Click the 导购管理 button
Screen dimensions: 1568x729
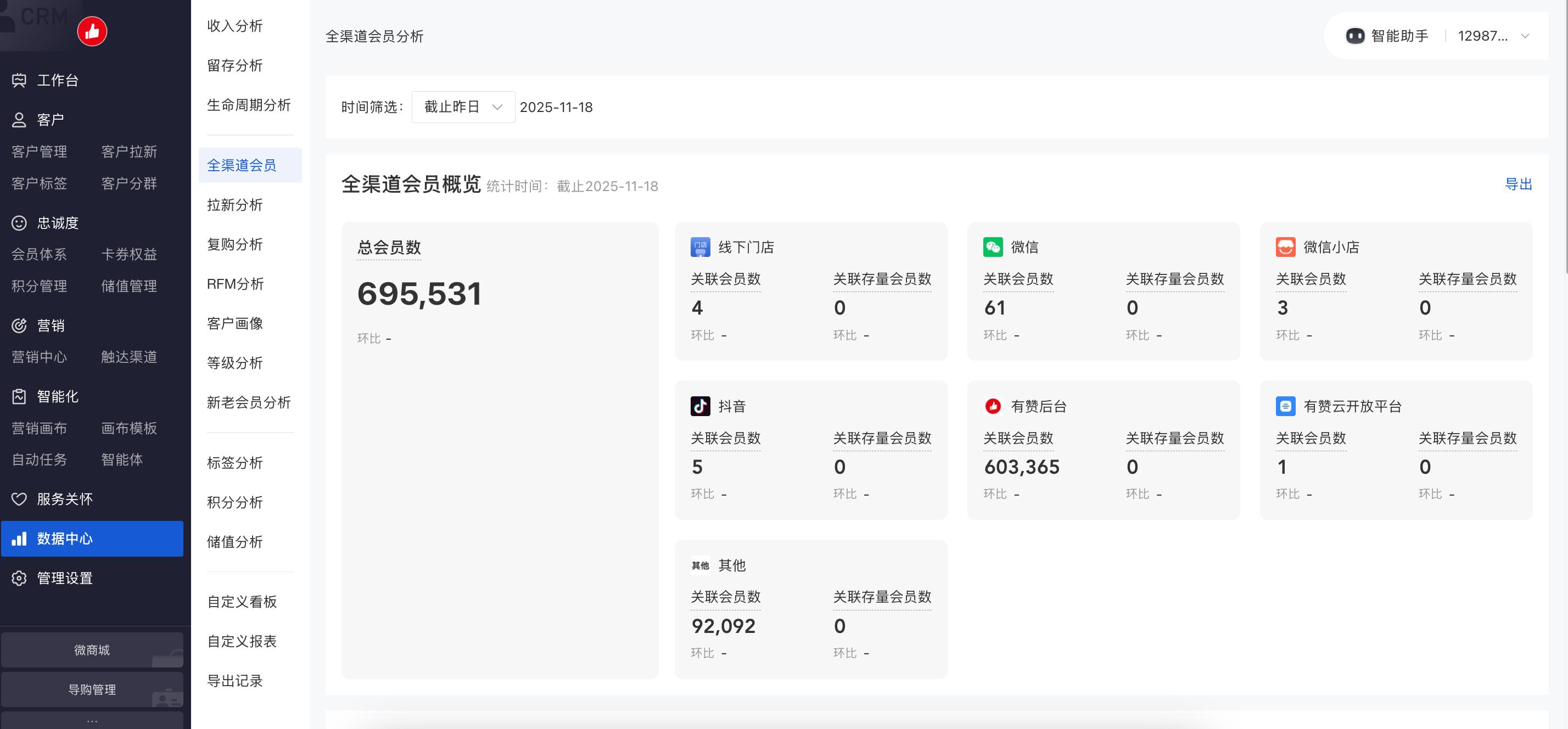pos(92,689)
